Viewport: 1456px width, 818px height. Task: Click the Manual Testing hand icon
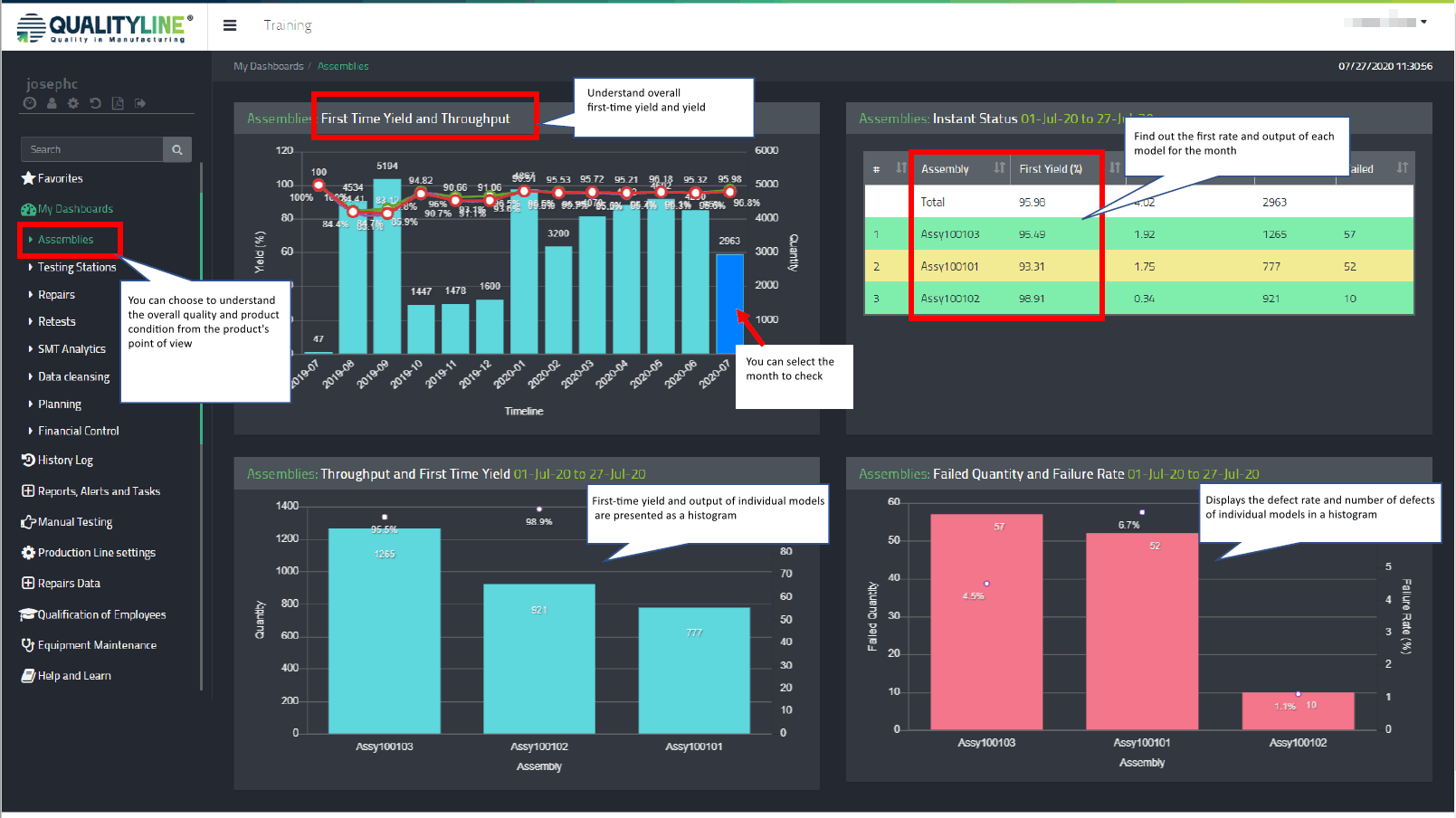28,522
